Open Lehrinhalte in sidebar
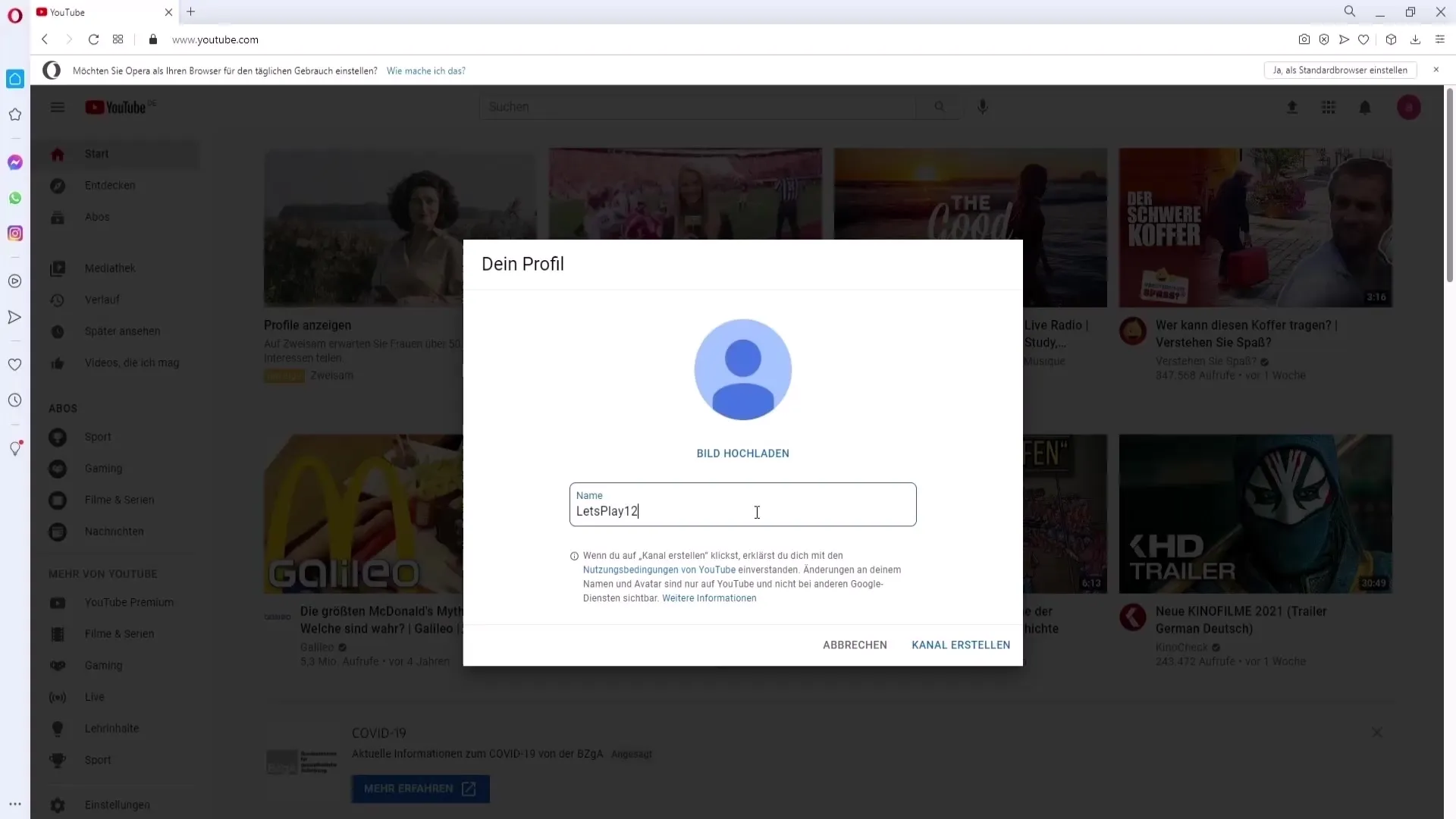1456x819 pixels. click(115, 729)
